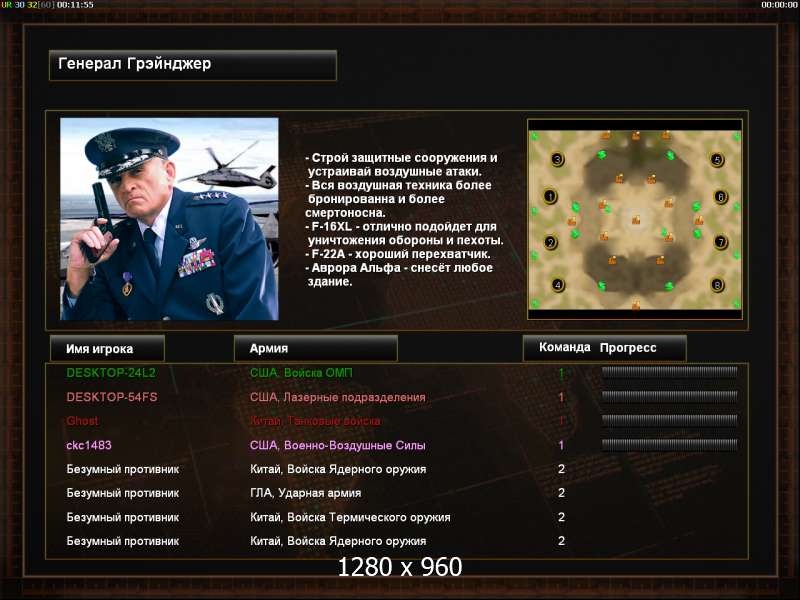Viewport: 800px width, 600px height.
Task: Click the loading progress bar for DESKTOP-54FS
Action: pyautogui.click(x=669, y=396)
